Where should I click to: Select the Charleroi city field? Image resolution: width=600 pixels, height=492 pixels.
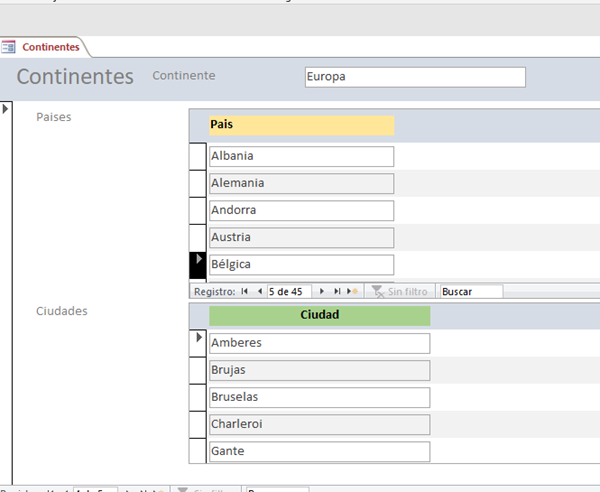pyautogui.click(x=320, y=425)
